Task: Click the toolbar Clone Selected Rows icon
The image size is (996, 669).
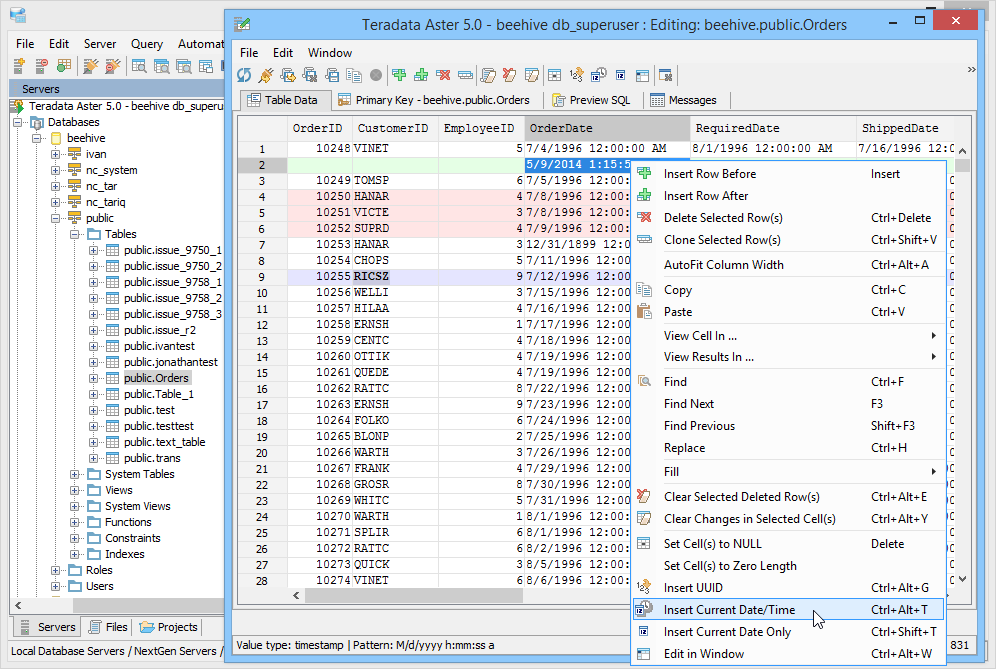Action: [x=466, y=75]
